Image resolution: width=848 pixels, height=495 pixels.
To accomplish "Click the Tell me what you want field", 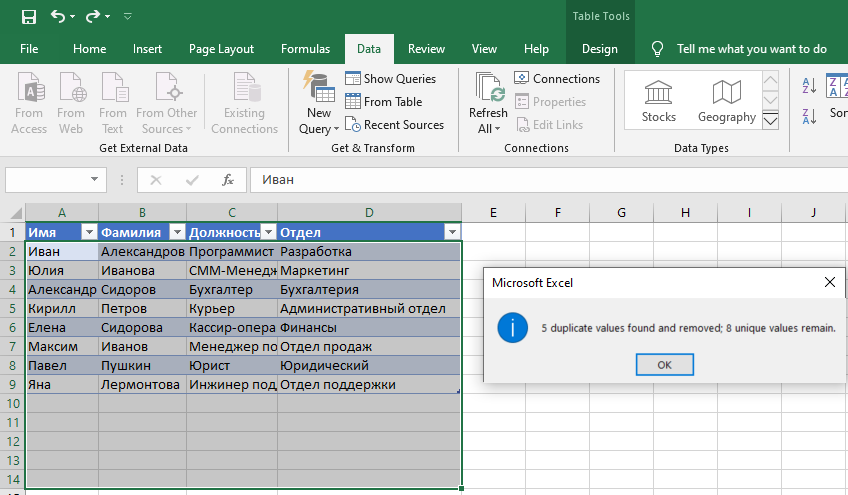I will pyautogui.click(x=751, y=49).
